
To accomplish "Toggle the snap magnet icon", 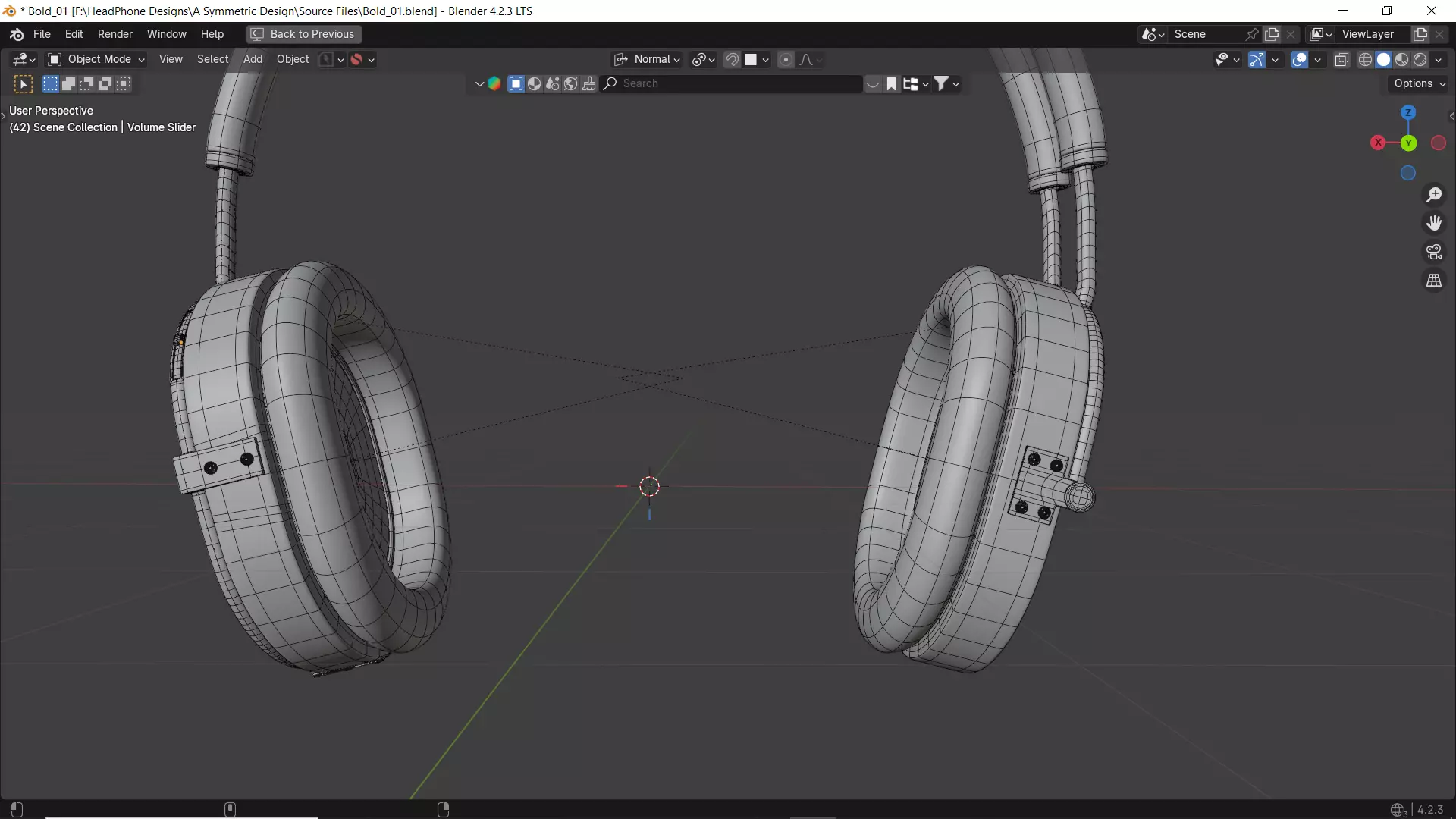I will click(x=732, y=59).
